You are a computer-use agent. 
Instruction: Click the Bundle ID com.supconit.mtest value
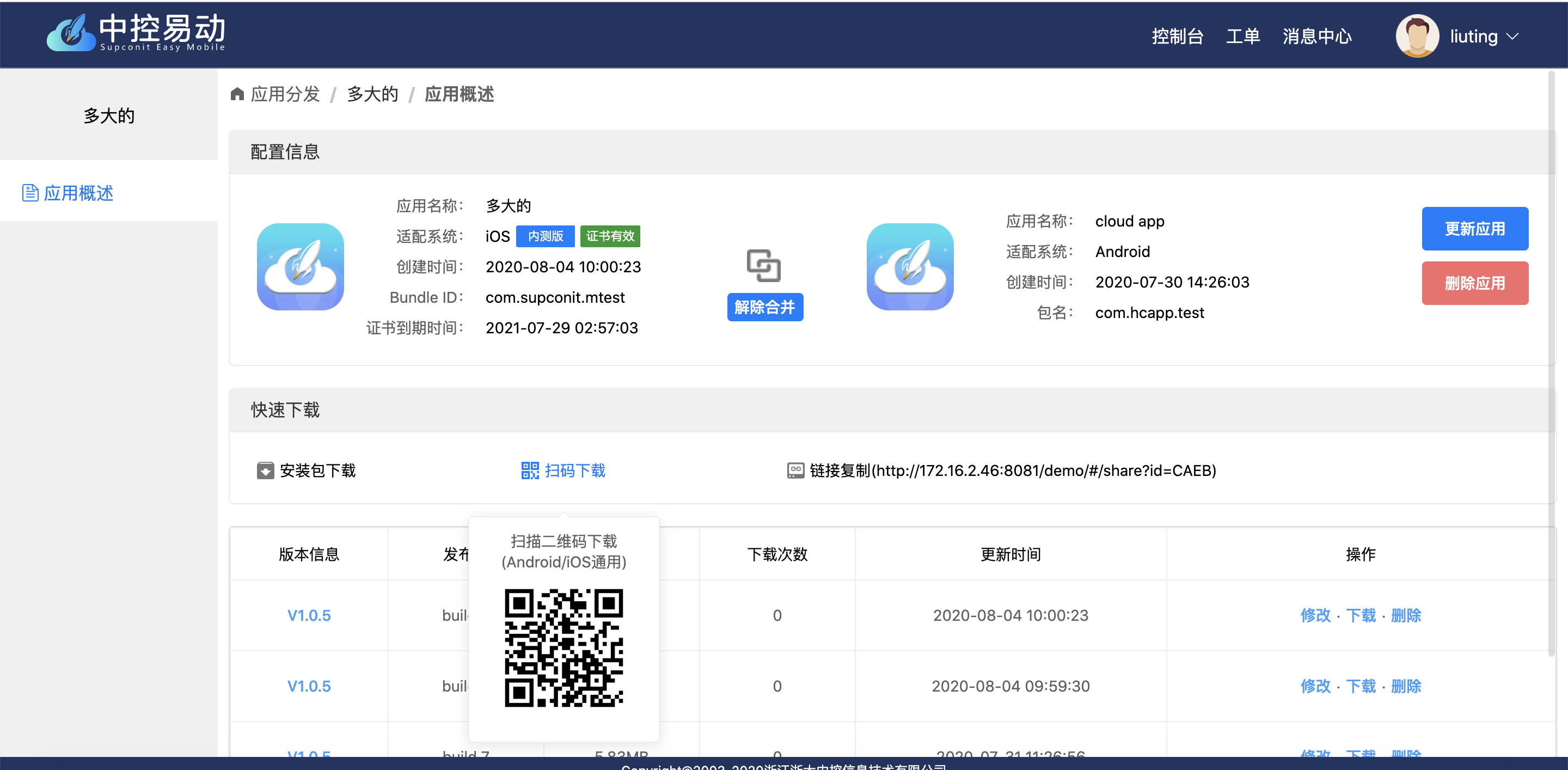555,297
